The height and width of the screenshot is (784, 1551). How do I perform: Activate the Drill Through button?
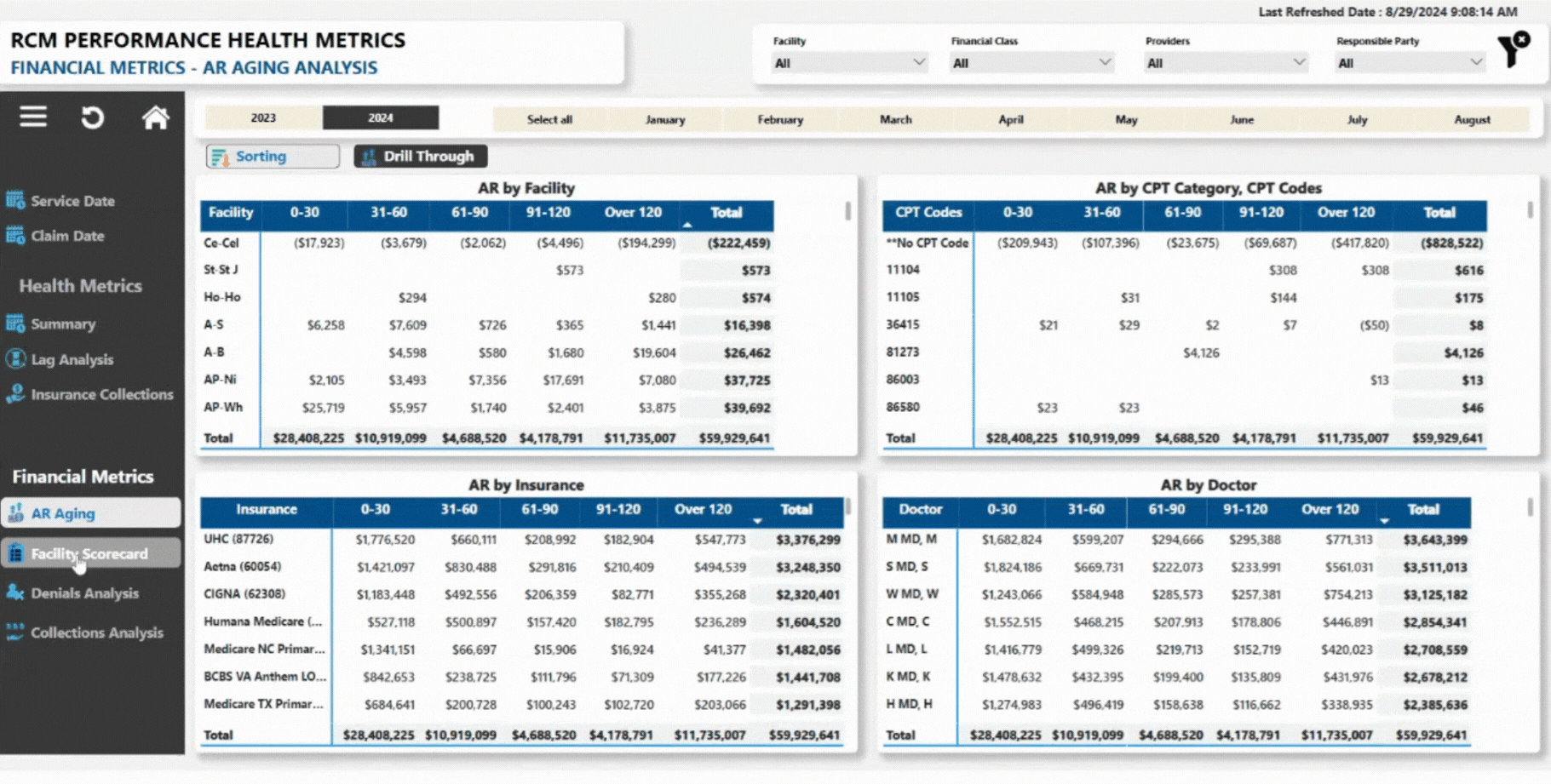[x=420, y=156]
